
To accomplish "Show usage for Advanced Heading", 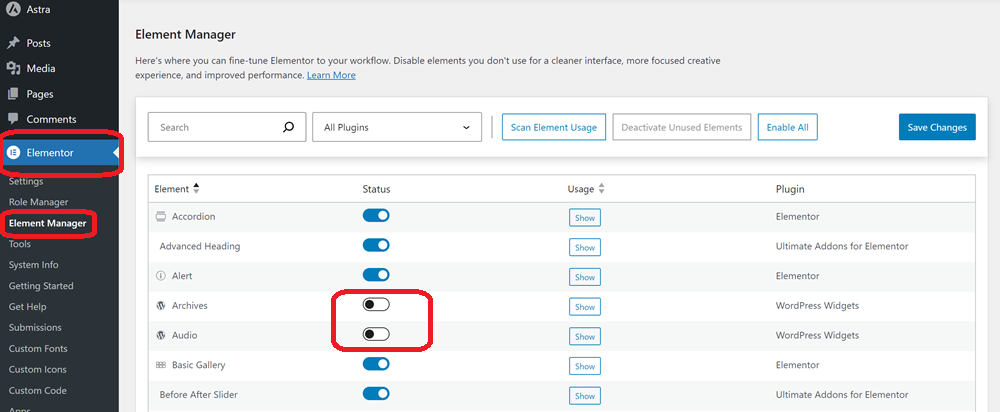I will (x=585, y=247).
